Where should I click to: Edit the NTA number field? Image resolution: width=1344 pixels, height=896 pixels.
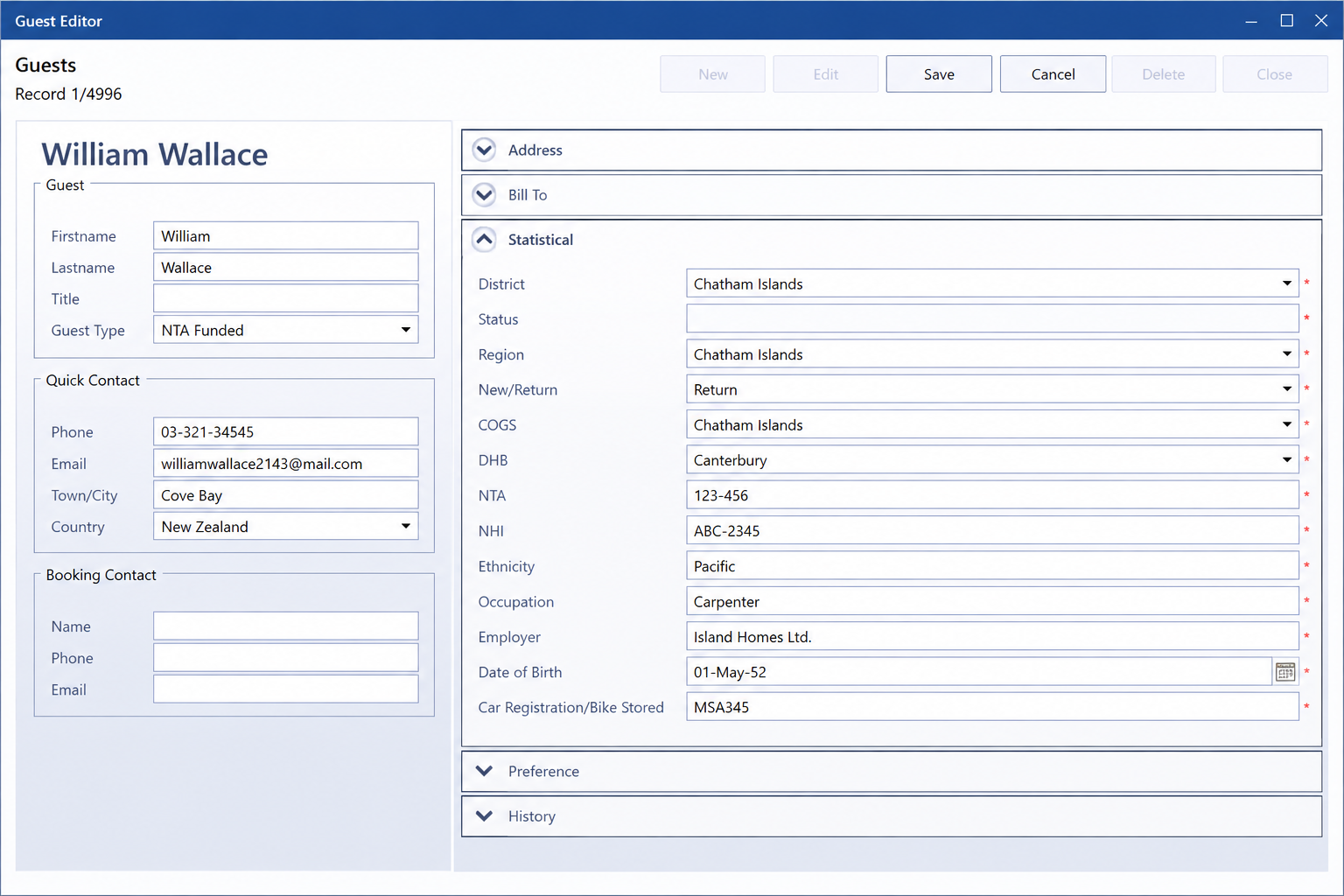pos(992,495)
